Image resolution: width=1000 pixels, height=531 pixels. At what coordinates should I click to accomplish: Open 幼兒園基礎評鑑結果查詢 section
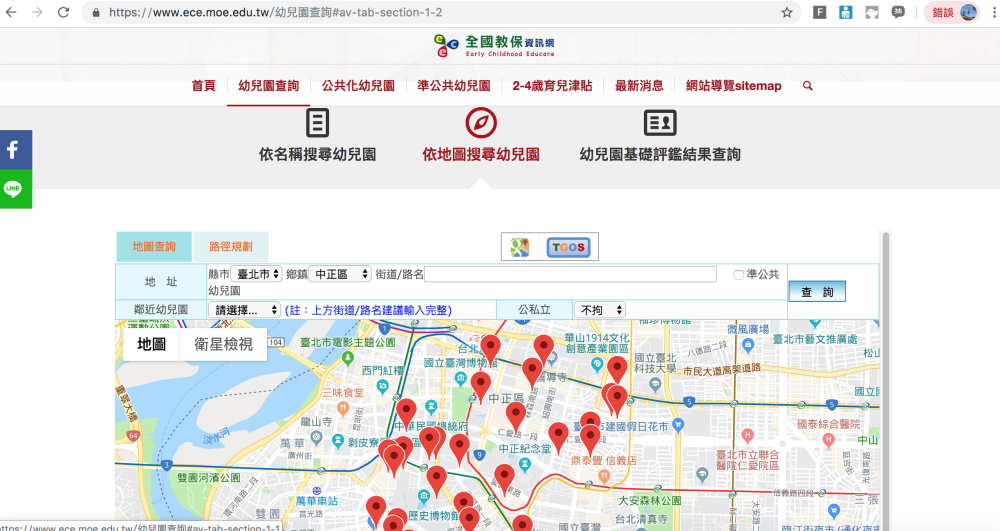pos(660,154)
